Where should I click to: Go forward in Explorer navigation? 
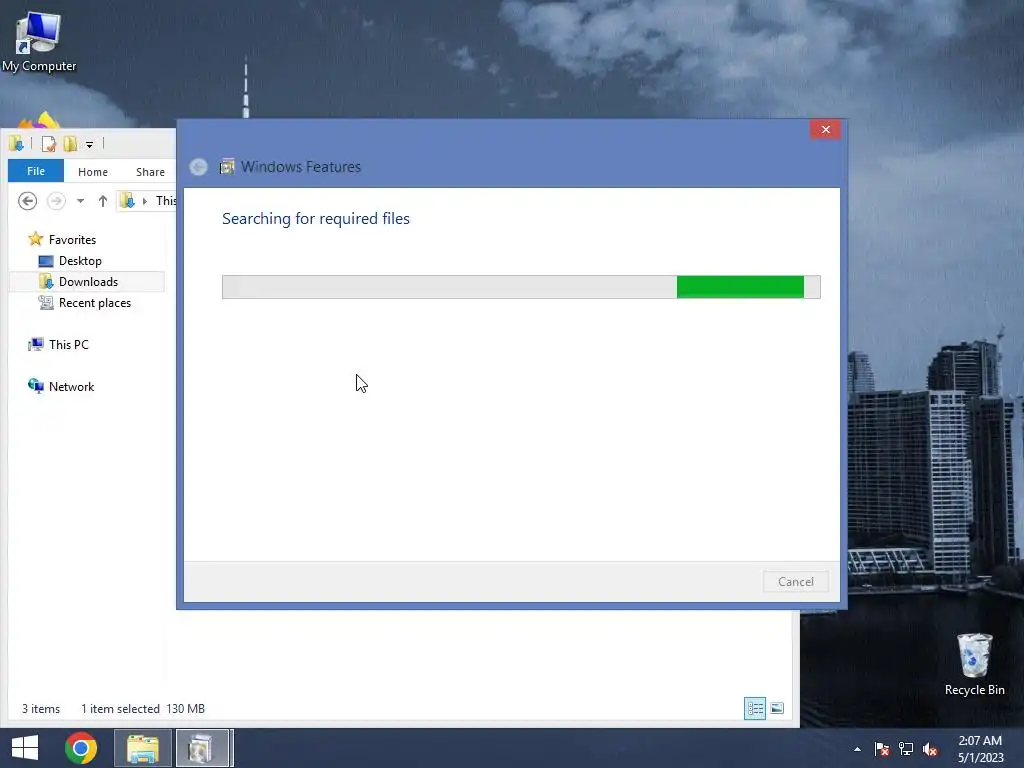point(56,201)
